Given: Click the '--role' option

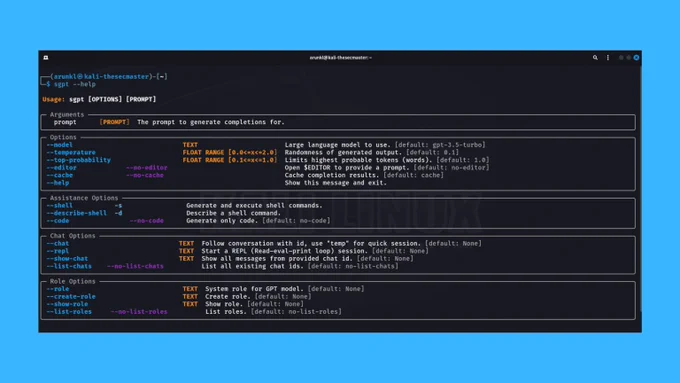Looking at the screenshot, I should click(x=58, y=289).
